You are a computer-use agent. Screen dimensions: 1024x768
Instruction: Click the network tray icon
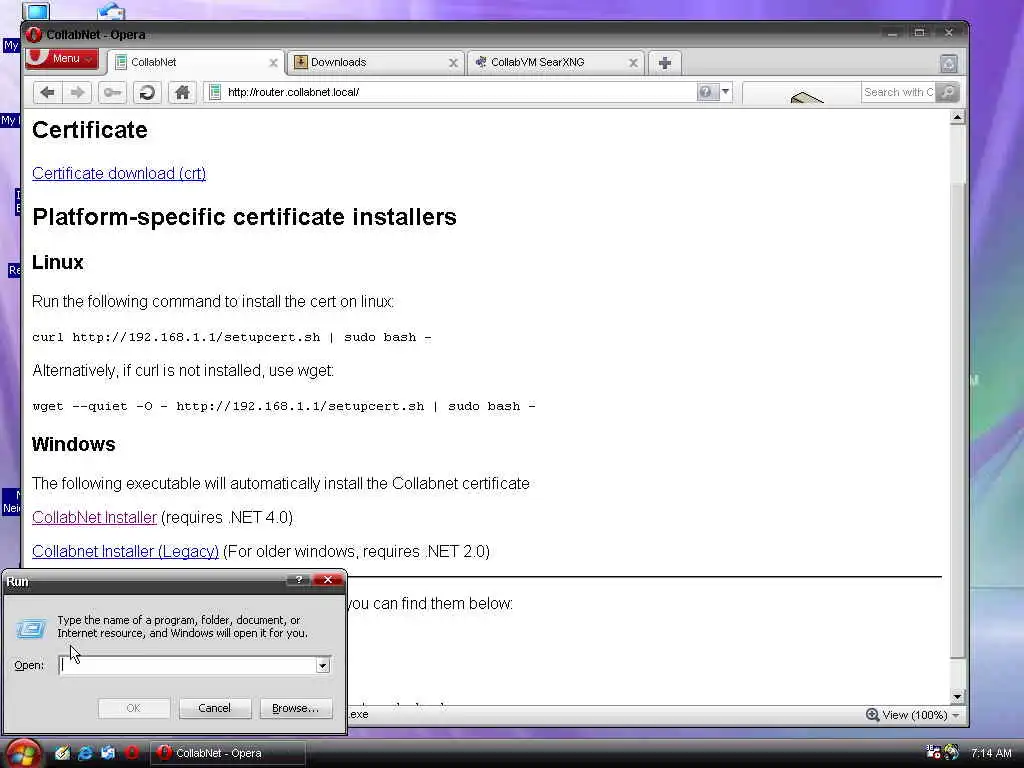(933, 753)
